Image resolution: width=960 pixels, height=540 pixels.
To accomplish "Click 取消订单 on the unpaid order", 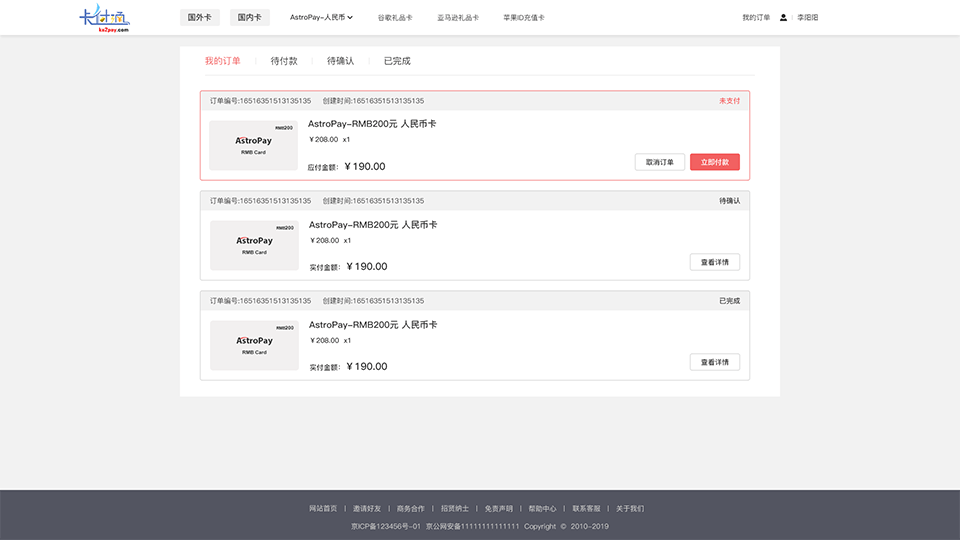I will click(660, 162).
